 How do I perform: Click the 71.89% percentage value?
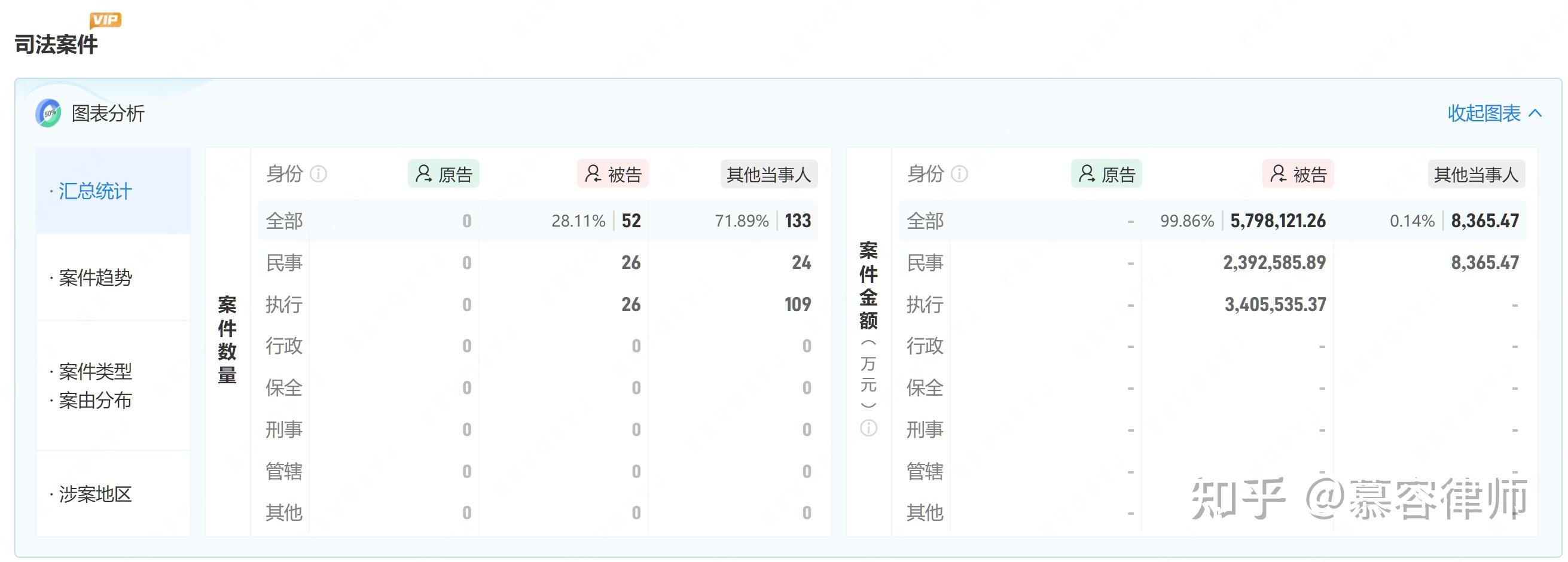pos(742,221)
